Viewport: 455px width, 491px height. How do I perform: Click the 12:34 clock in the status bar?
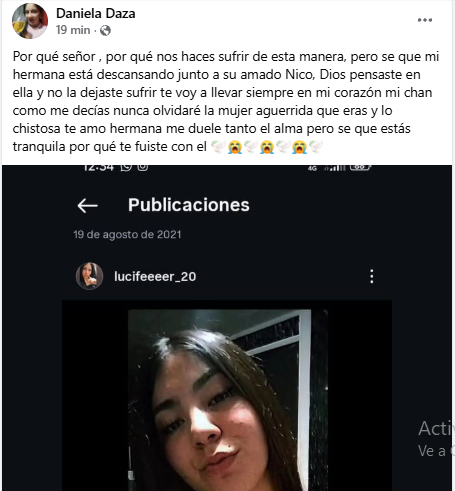click(x=99, y=167)
